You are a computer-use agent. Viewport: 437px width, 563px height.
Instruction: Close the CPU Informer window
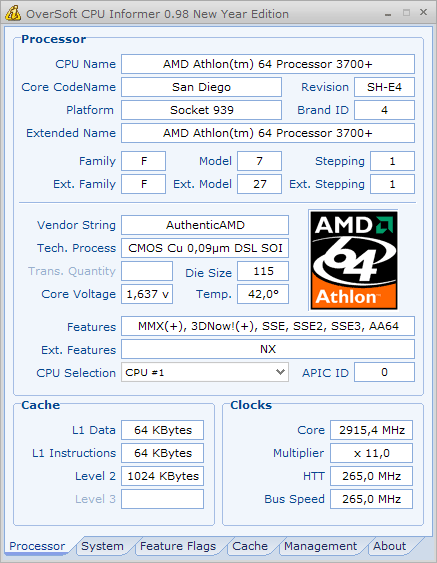pos(423,12)
